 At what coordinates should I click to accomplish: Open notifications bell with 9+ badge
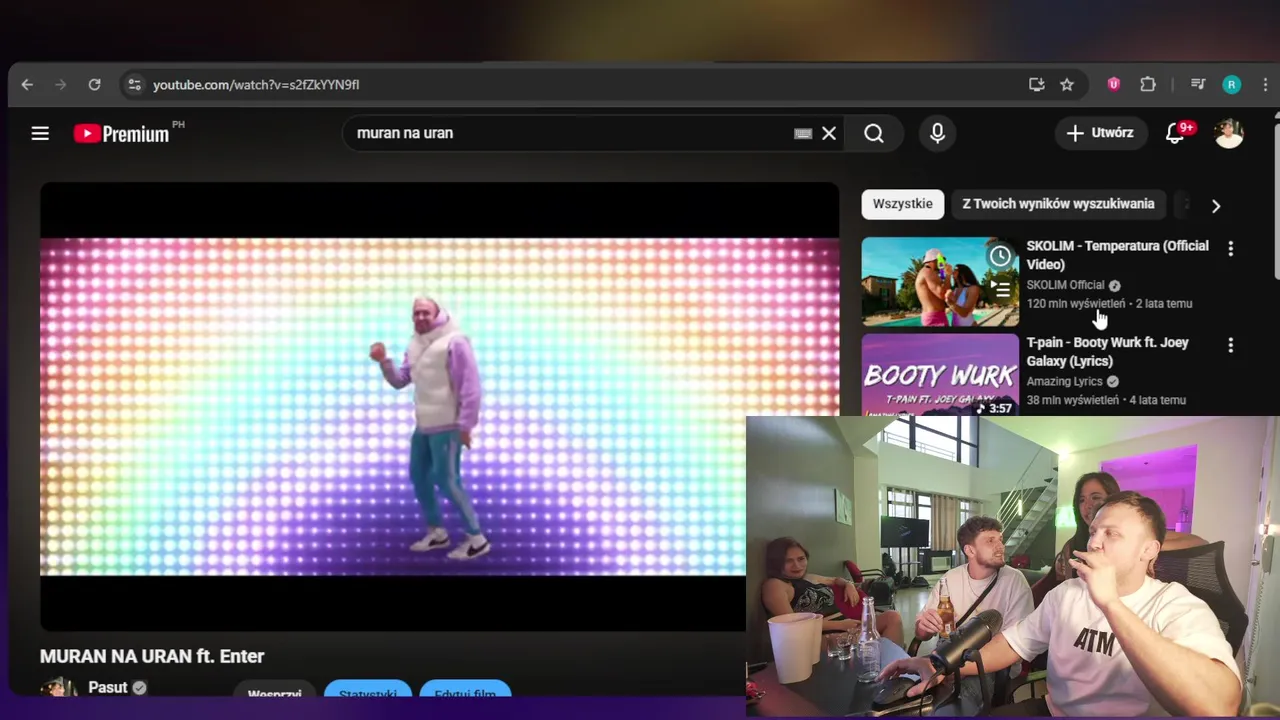tap(1177, 133)
